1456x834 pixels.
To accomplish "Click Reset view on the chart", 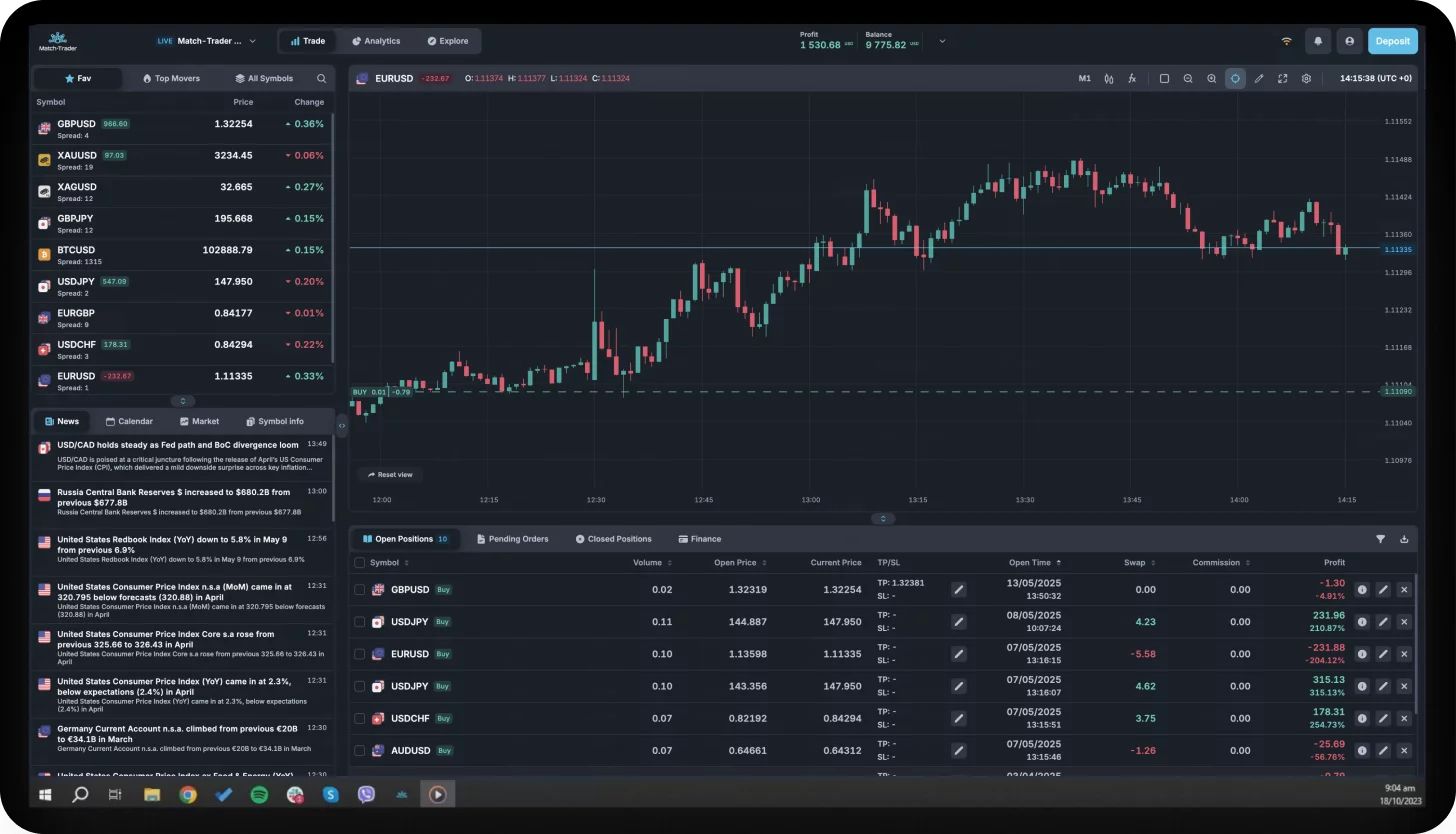I will [390, 475].
